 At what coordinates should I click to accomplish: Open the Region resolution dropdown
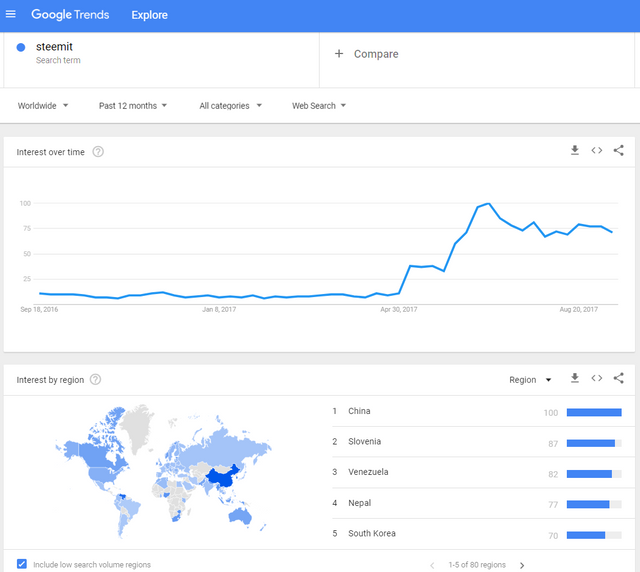tap(530, 380)
